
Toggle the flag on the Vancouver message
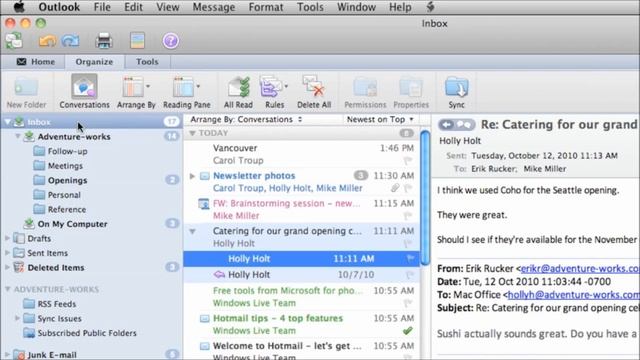[408, 161]
